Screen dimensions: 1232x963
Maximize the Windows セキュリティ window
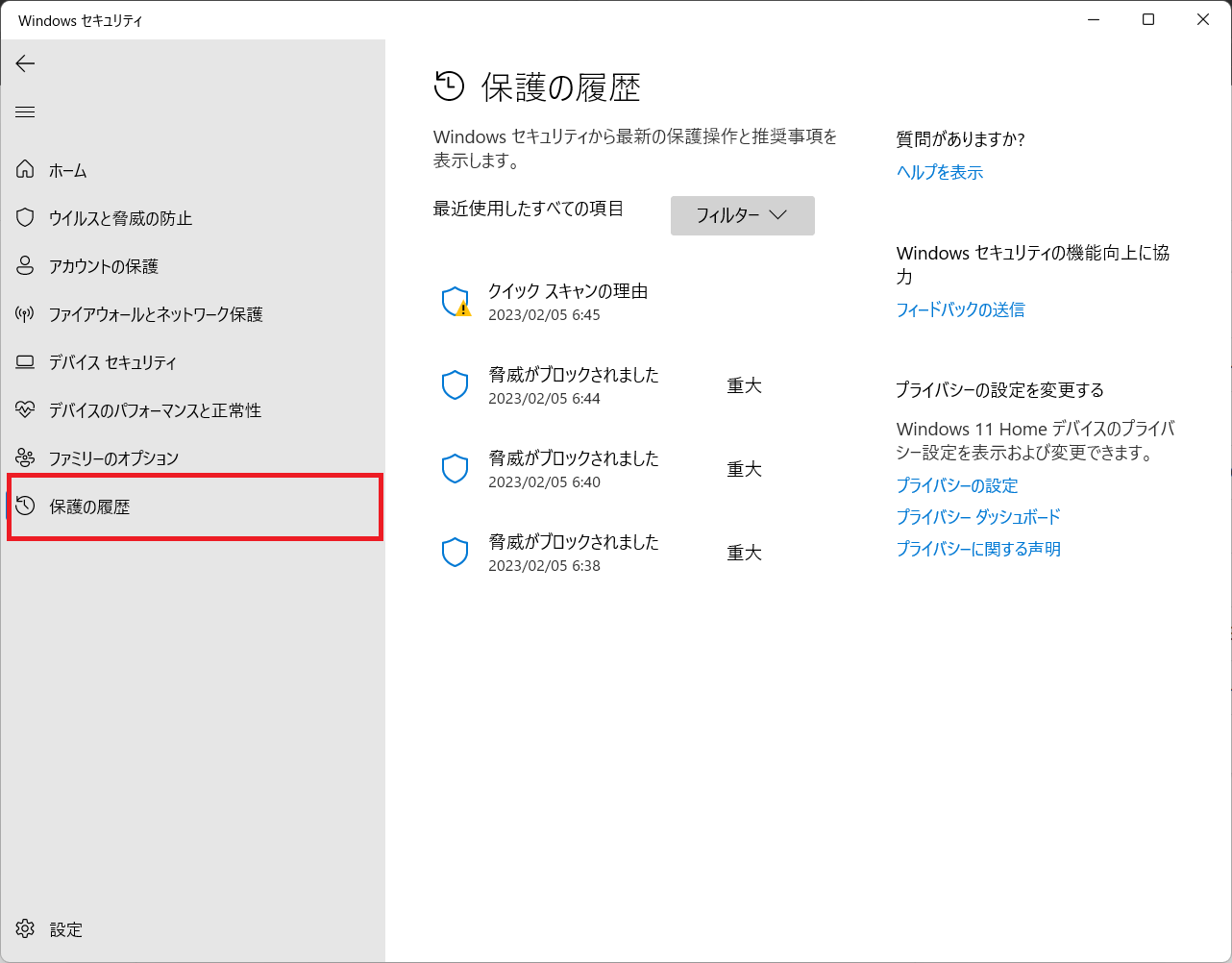coord(1148,19)
